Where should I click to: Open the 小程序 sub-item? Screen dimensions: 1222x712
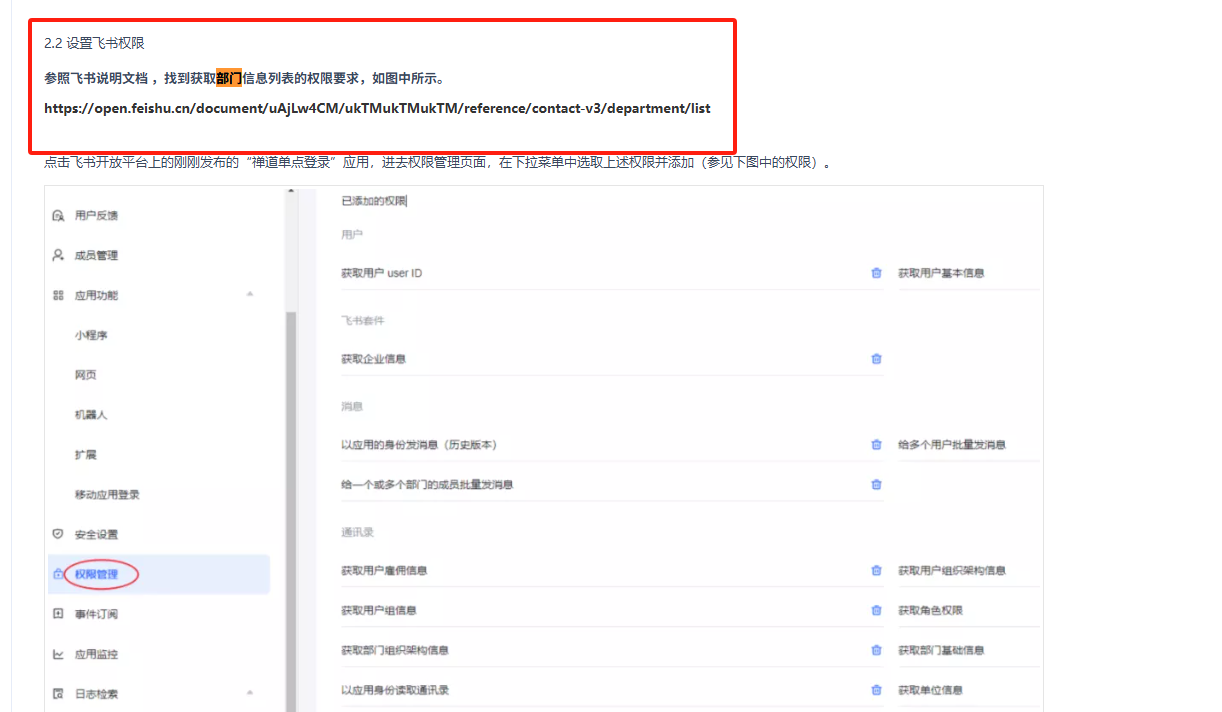tap(91, 335)
